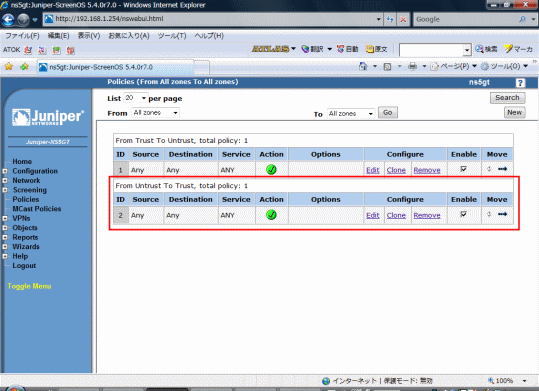The height and width of the screenshot is (391, 539).
Task: Click Clone link for policy 1
Action: click(x=396, y=170)
